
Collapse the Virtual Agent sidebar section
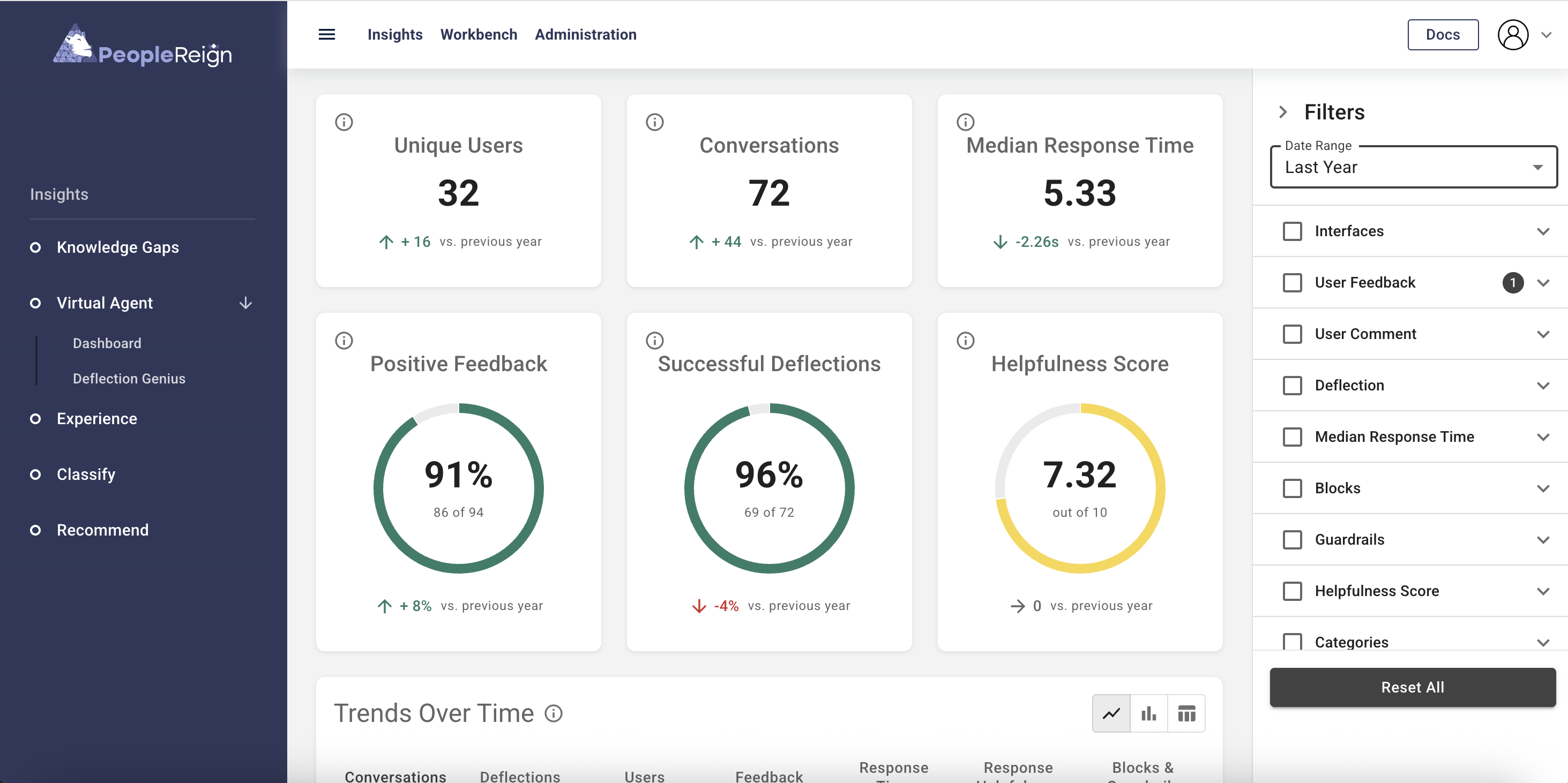(x=245, y=303)
